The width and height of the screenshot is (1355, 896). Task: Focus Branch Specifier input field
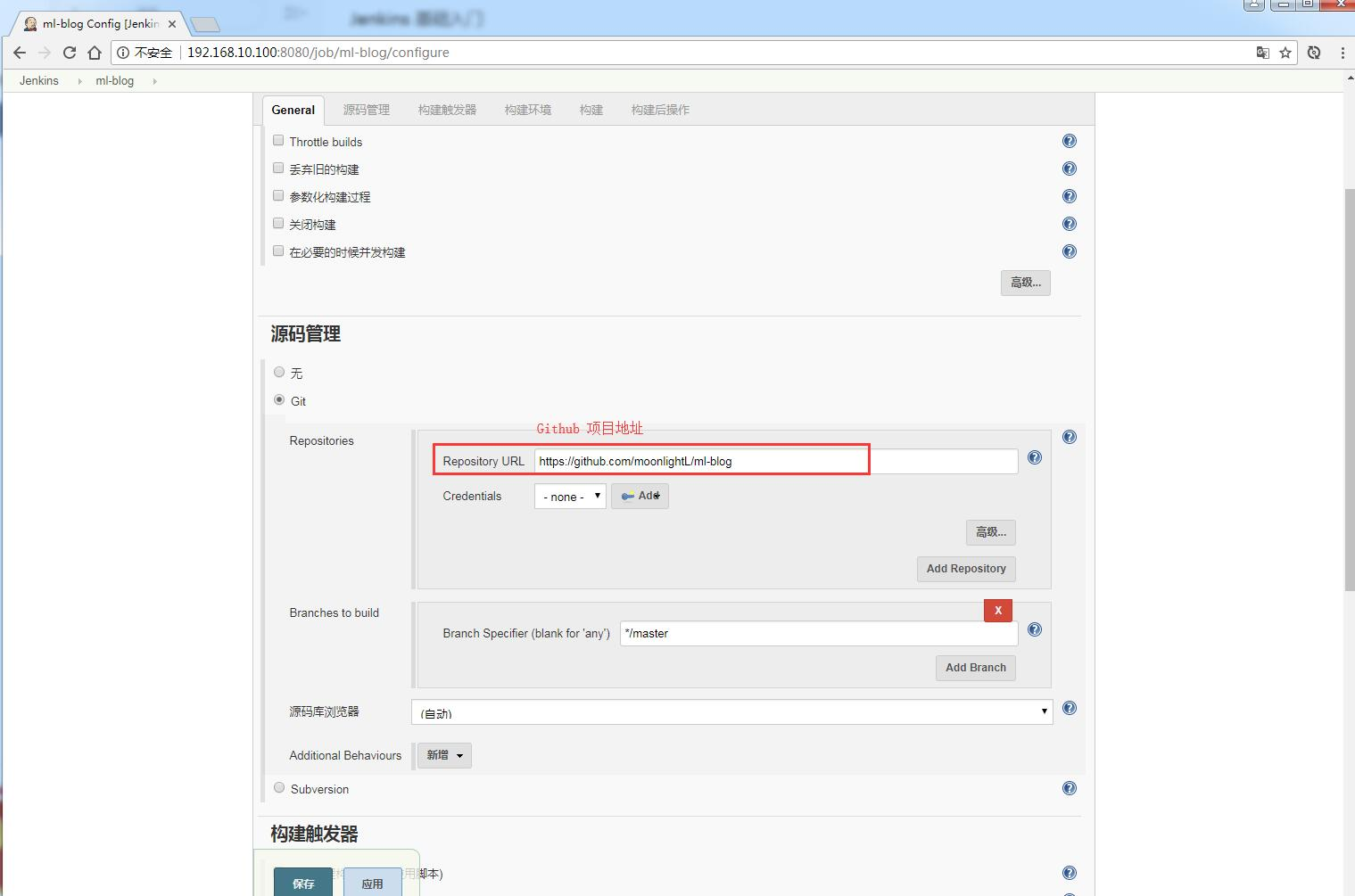(x=819, y=633)
